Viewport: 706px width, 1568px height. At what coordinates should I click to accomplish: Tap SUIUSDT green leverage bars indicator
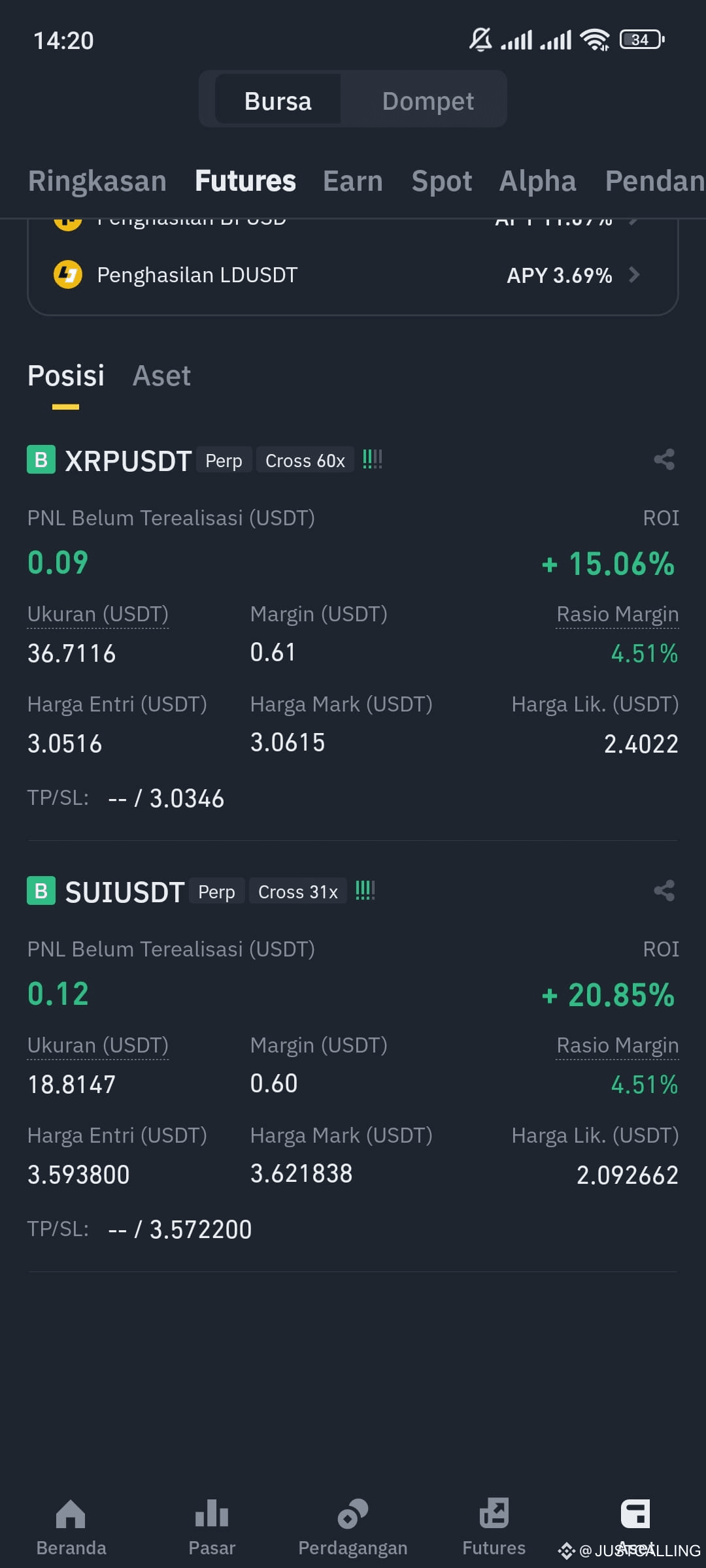[365, 890]
